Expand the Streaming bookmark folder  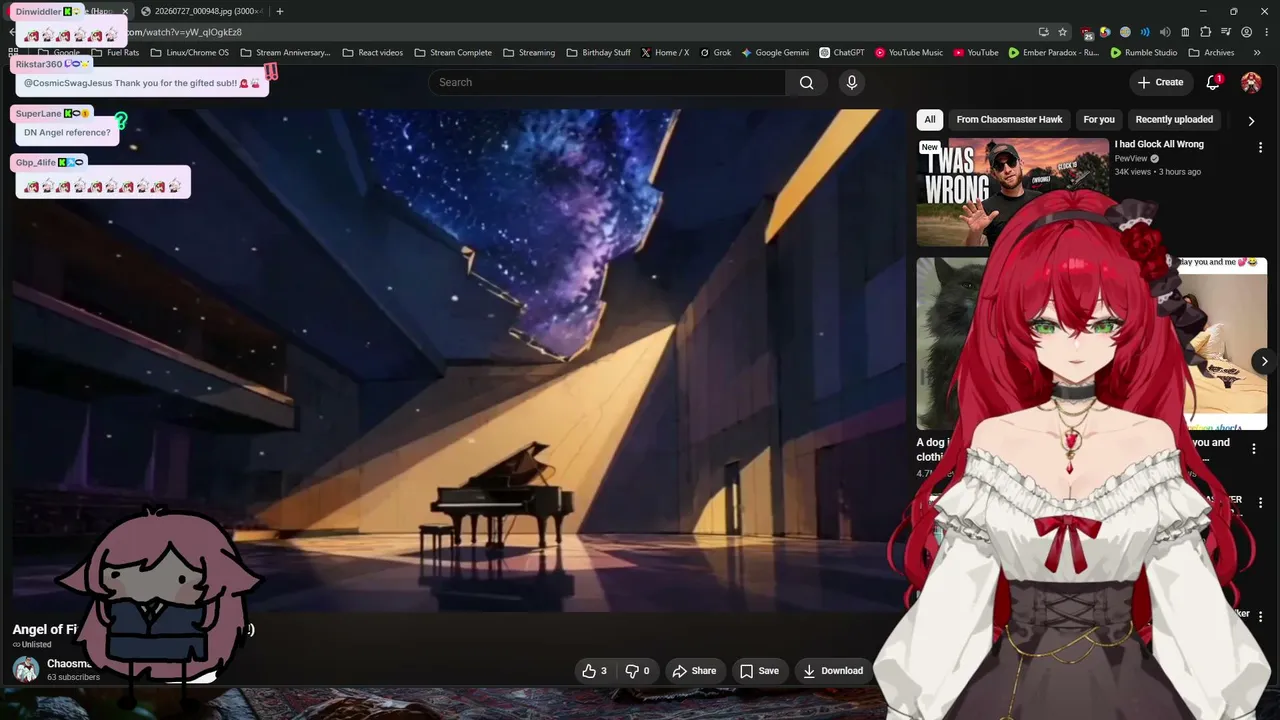[x=529, y=52]
